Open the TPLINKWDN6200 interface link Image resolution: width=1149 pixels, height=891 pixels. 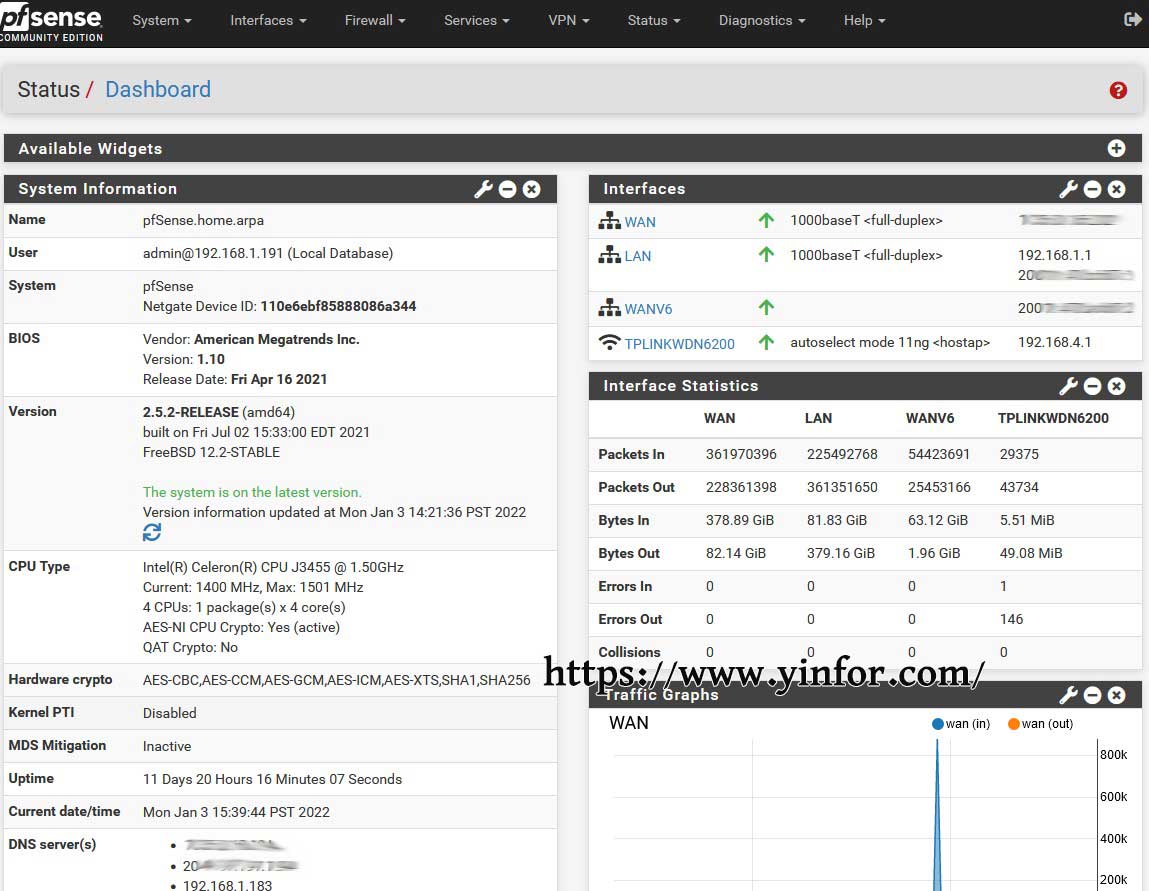(x=679, y=343)
